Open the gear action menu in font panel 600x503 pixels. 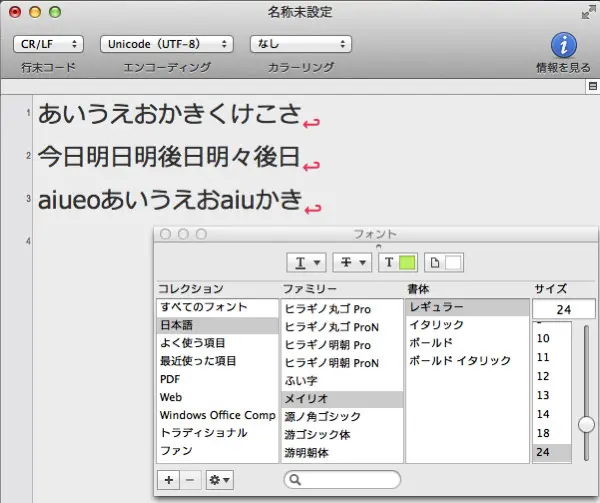(x=220, y=480)
